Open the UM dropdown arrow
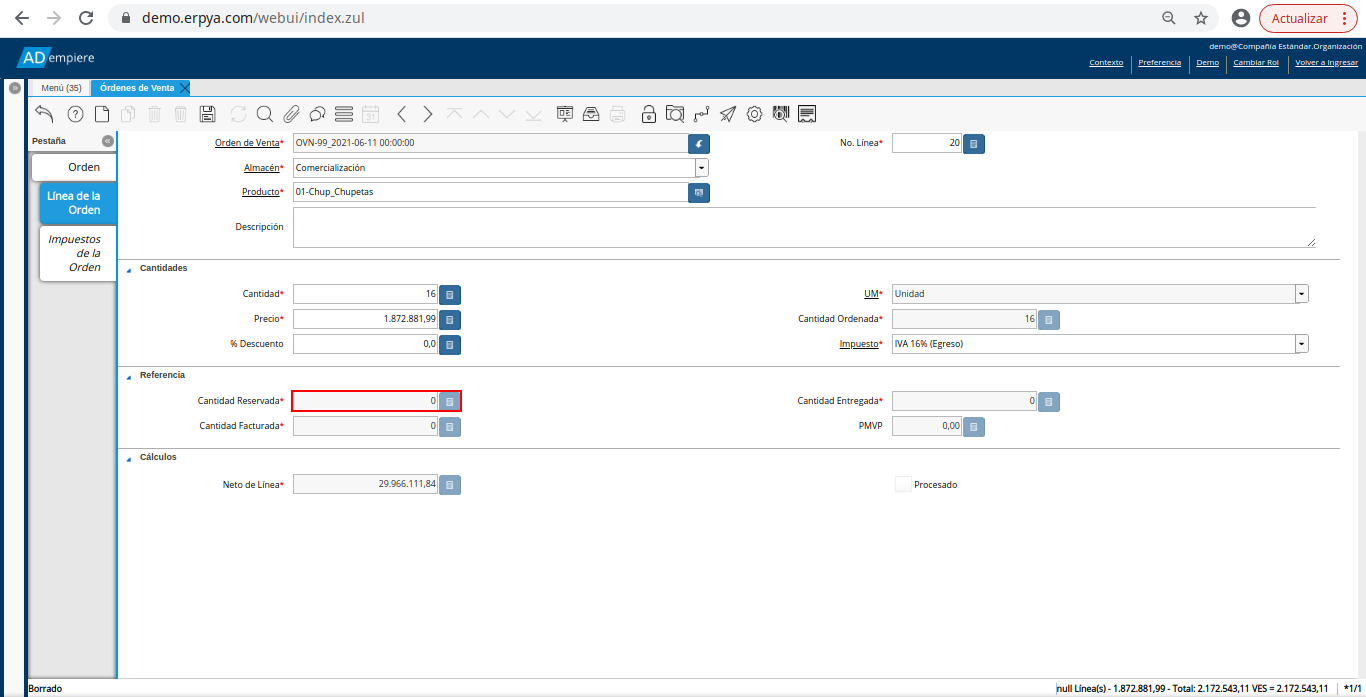Screen dimensions: 1366x697 click(1302, 294)
